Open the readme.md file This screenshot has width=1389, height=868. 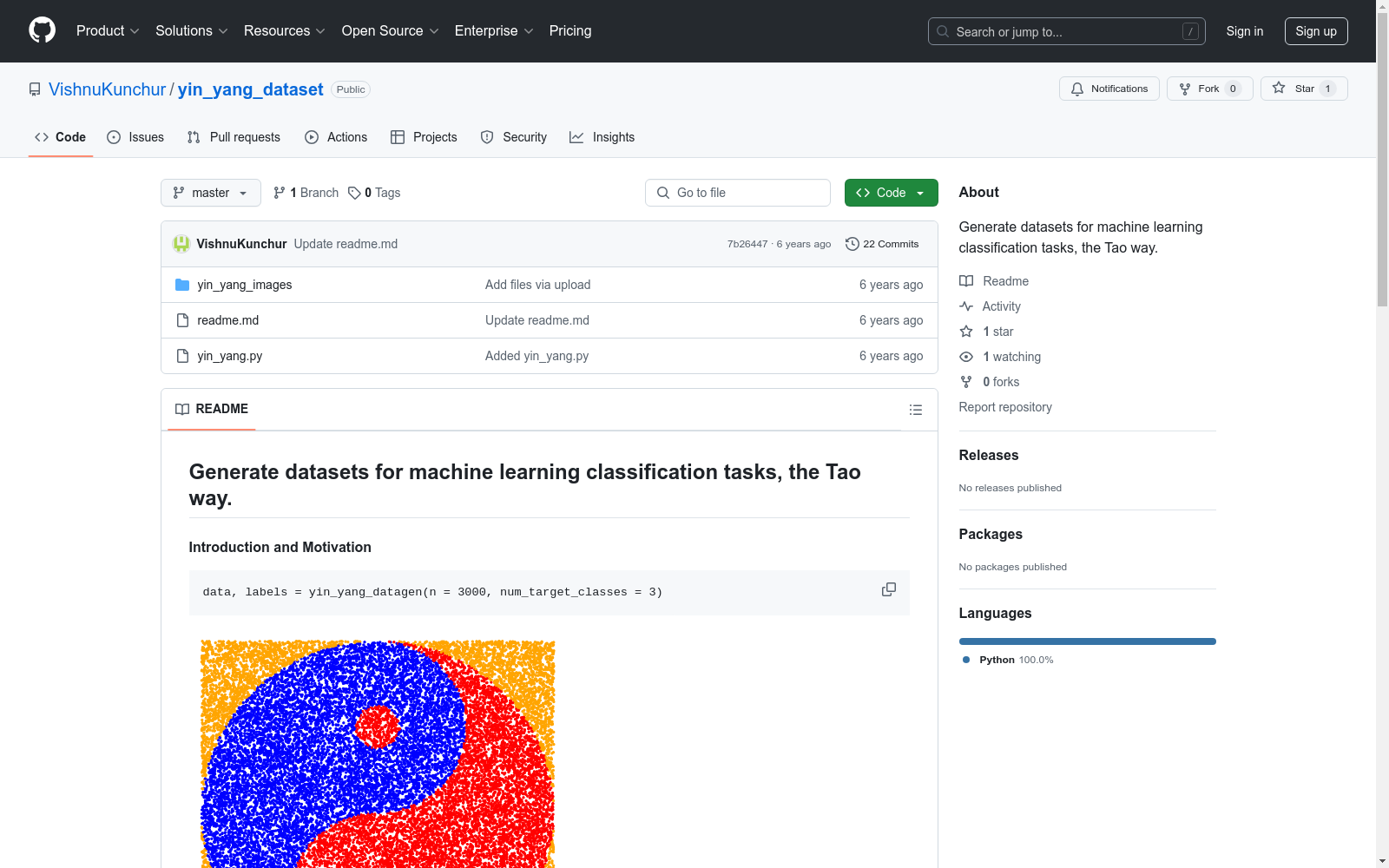tap(227, 320)
